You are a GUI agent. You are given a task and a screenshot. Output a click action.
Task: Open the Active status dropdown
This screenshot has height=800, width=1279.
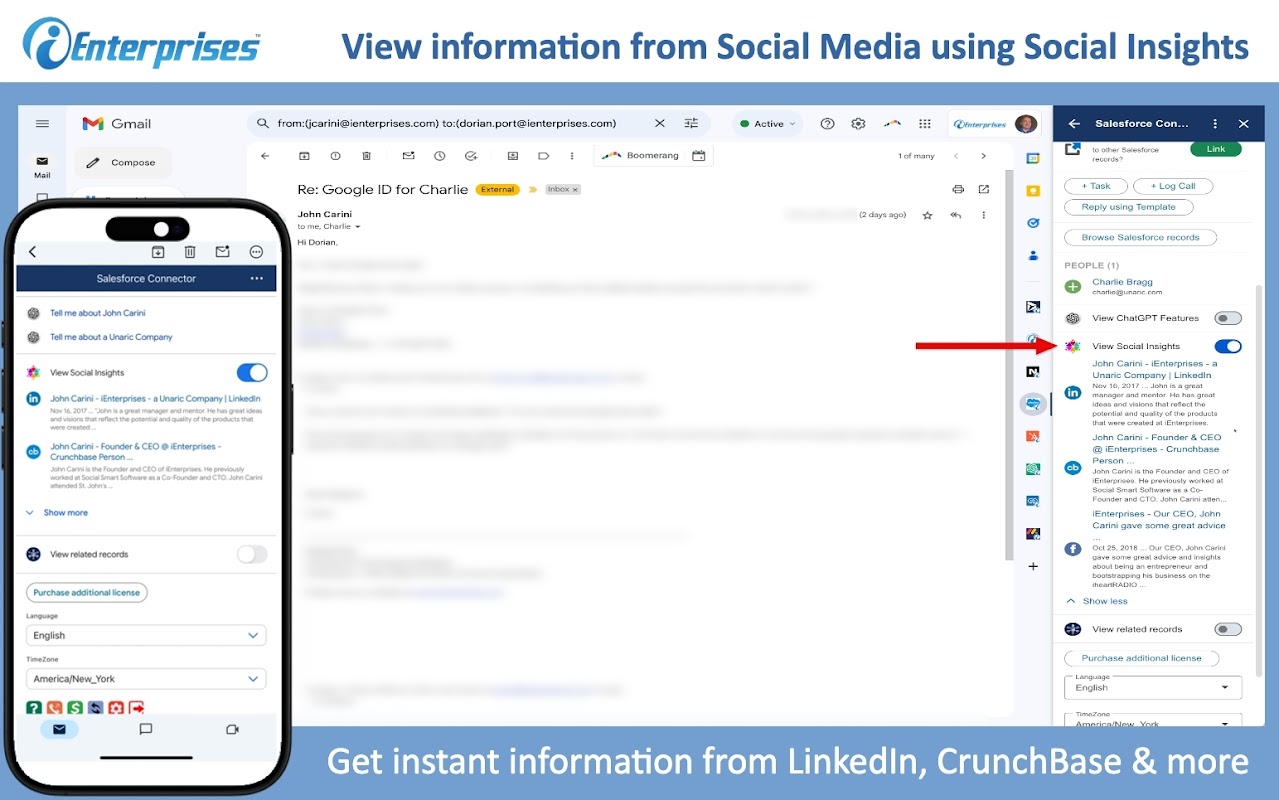(x=768, y=124)
